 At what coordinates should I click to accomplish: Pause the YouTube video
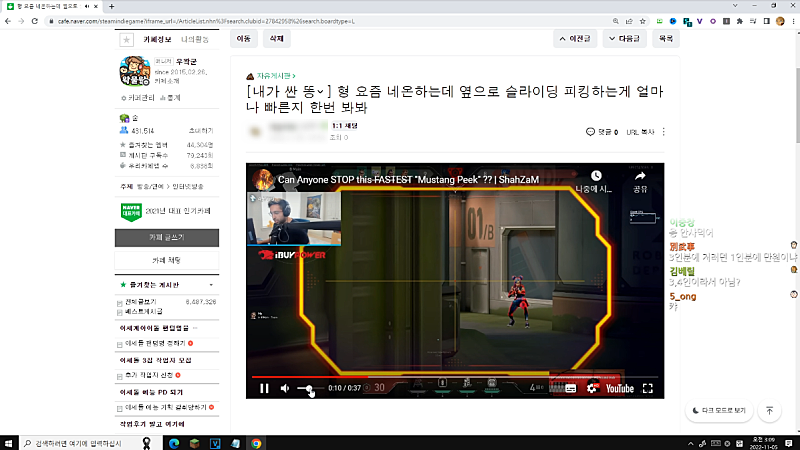pos(264,388)
